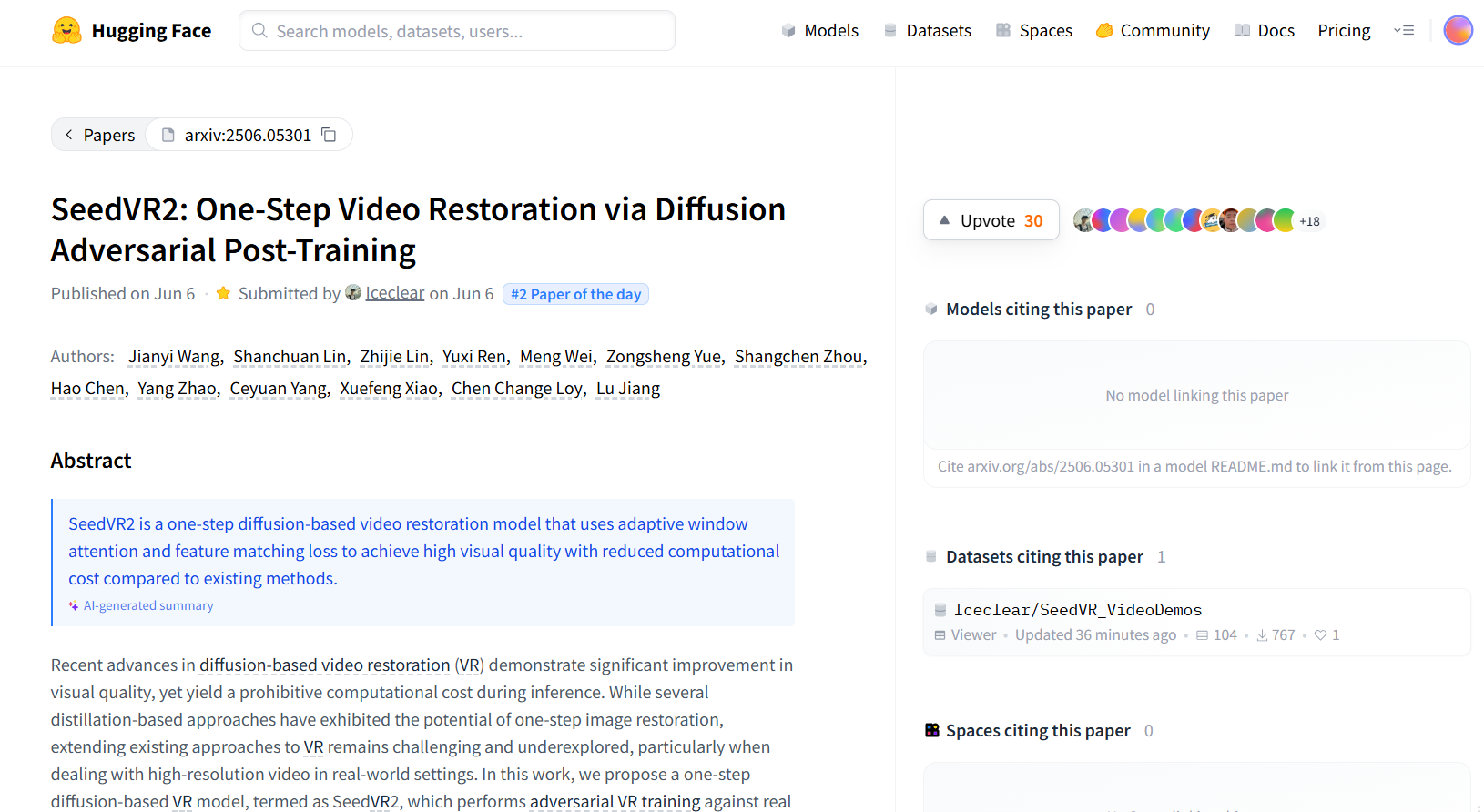The width and height of the screenshot is (1484, 812).
Task: Open author Ceyuan Yang
Action: click(x=278, y=389)
